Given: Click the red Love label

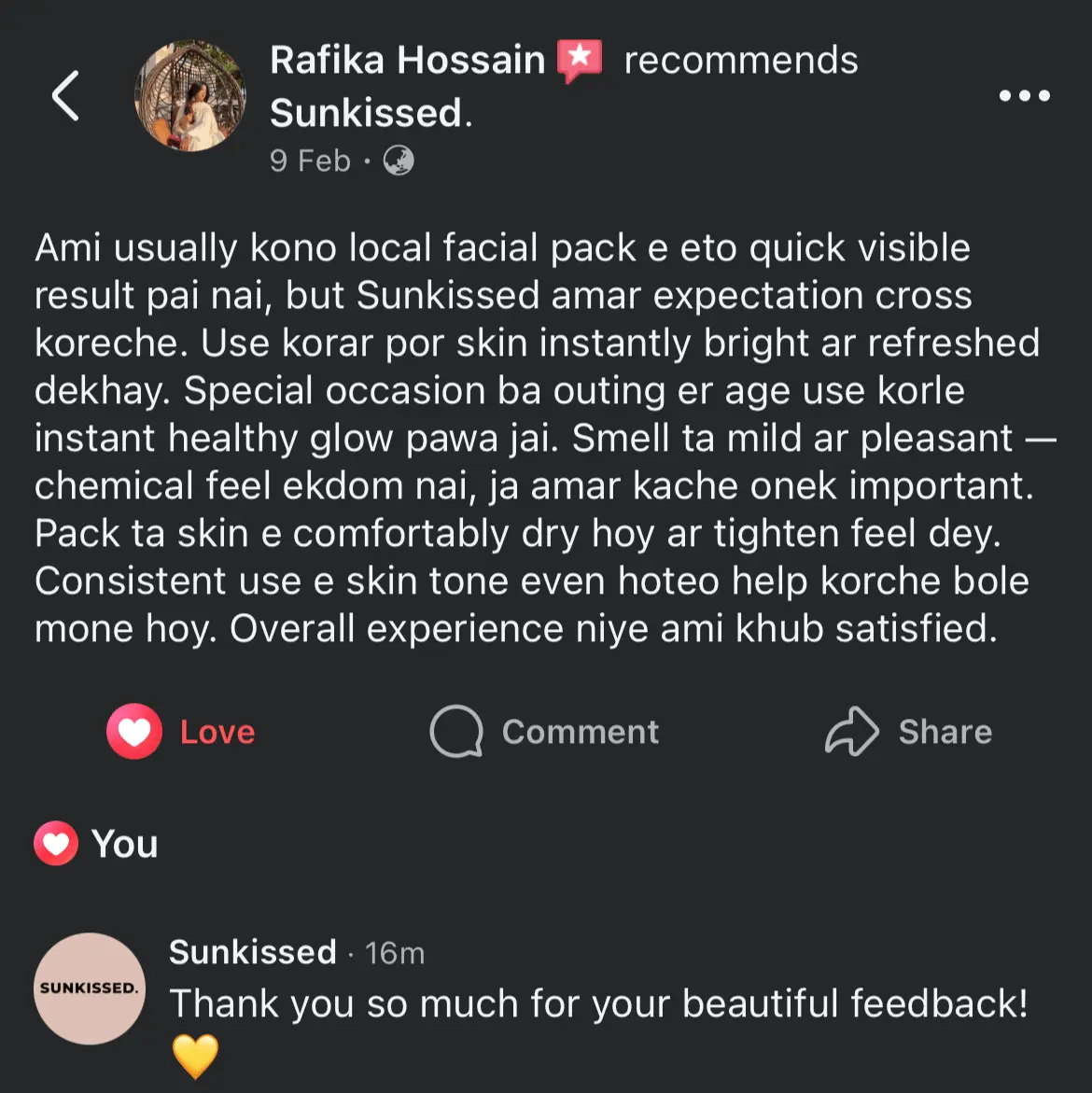Looking at the screenshot, I should [x=217, y=732].
